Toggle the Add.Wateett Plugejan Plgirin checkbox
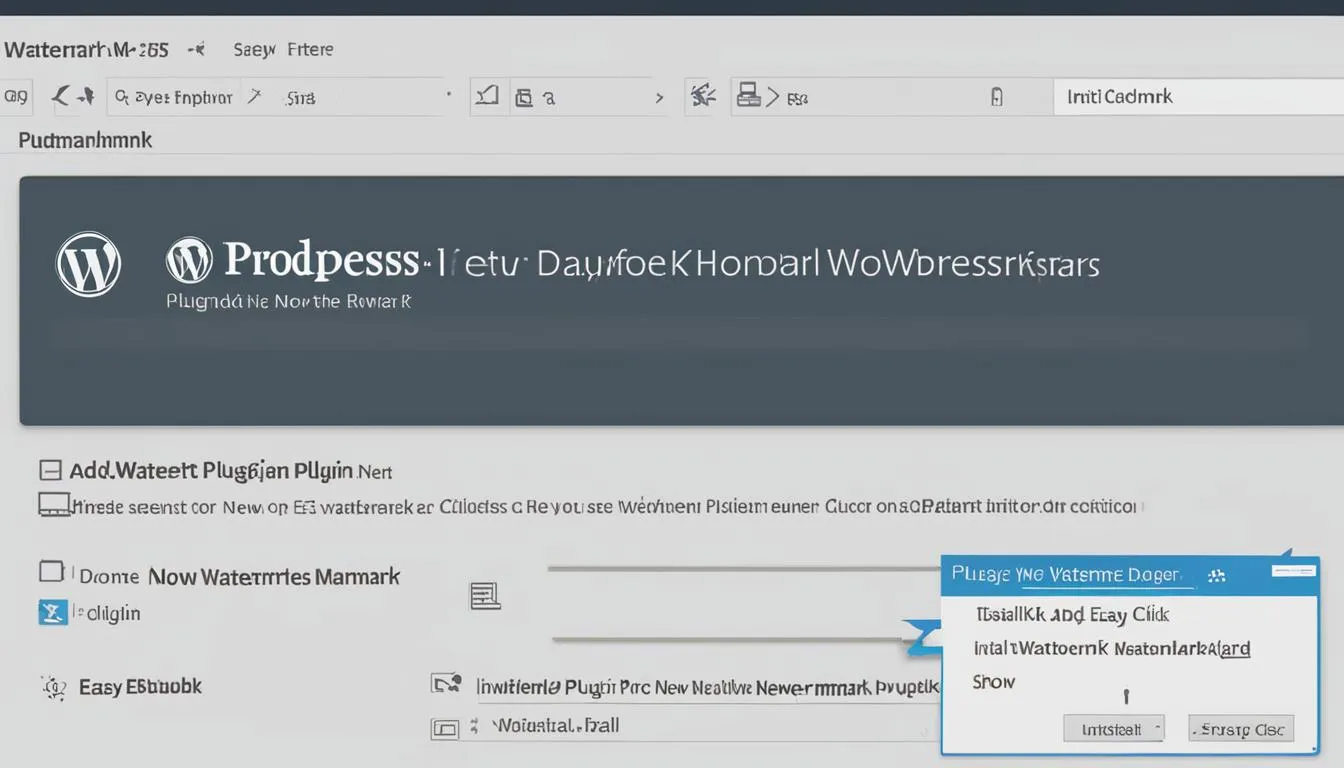The height and width of the screenshot is (768, 1344). pyautogui.click(x=50, y=470)
